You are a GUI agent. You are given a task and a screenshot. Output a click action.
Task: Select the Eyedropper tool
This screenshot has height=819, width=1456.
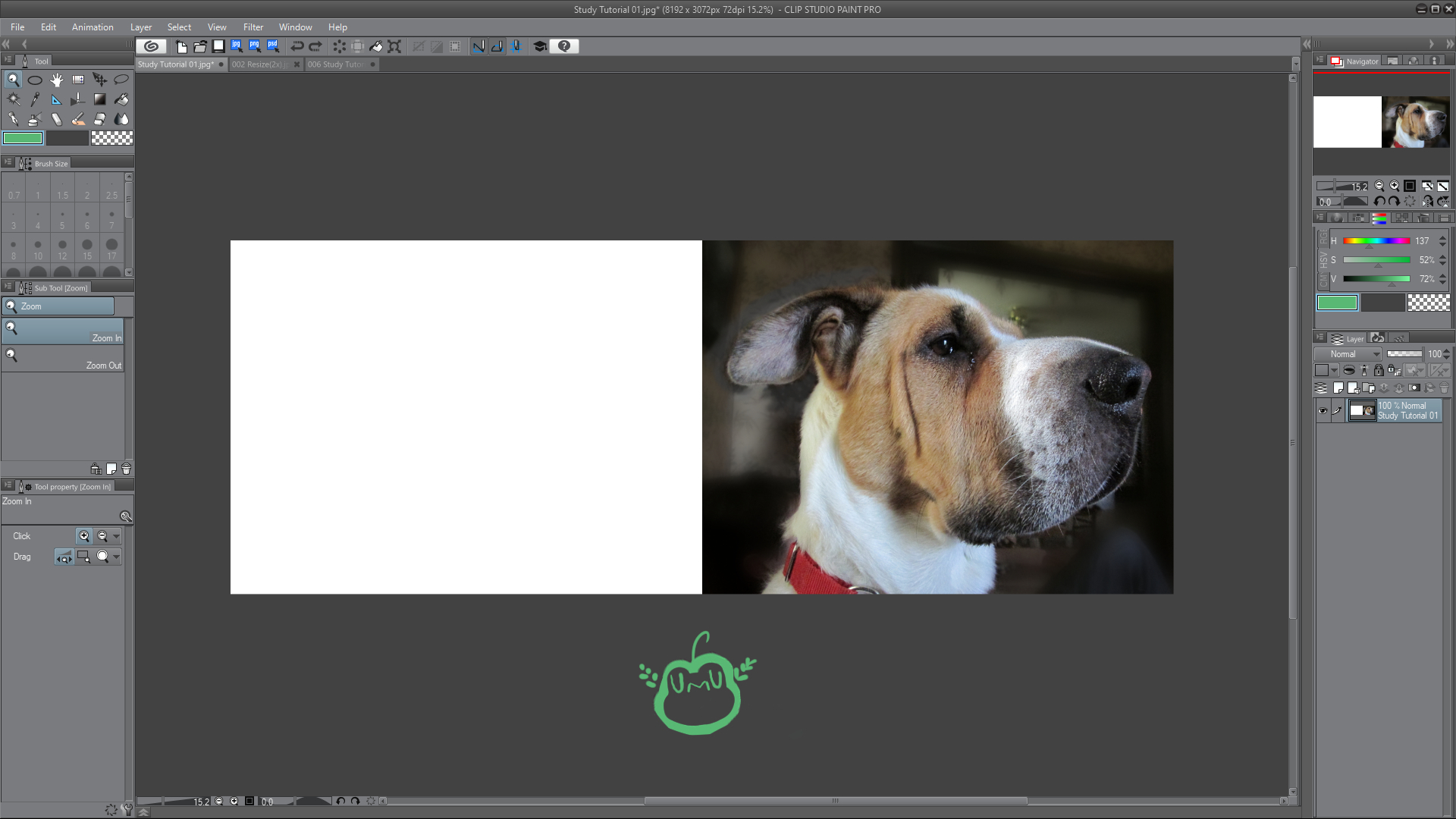35,99
